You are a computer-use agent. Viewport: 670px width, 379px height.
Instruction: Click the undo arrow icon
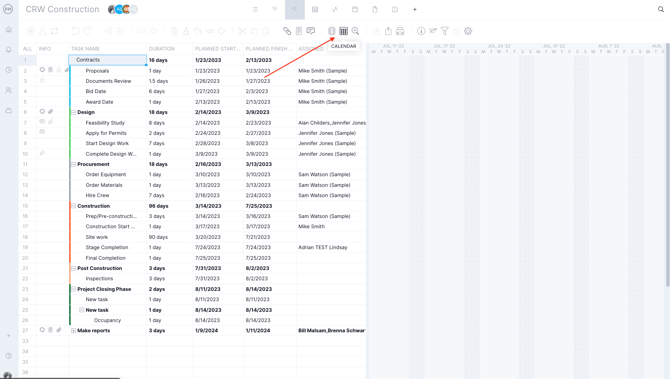click(75, 31)
